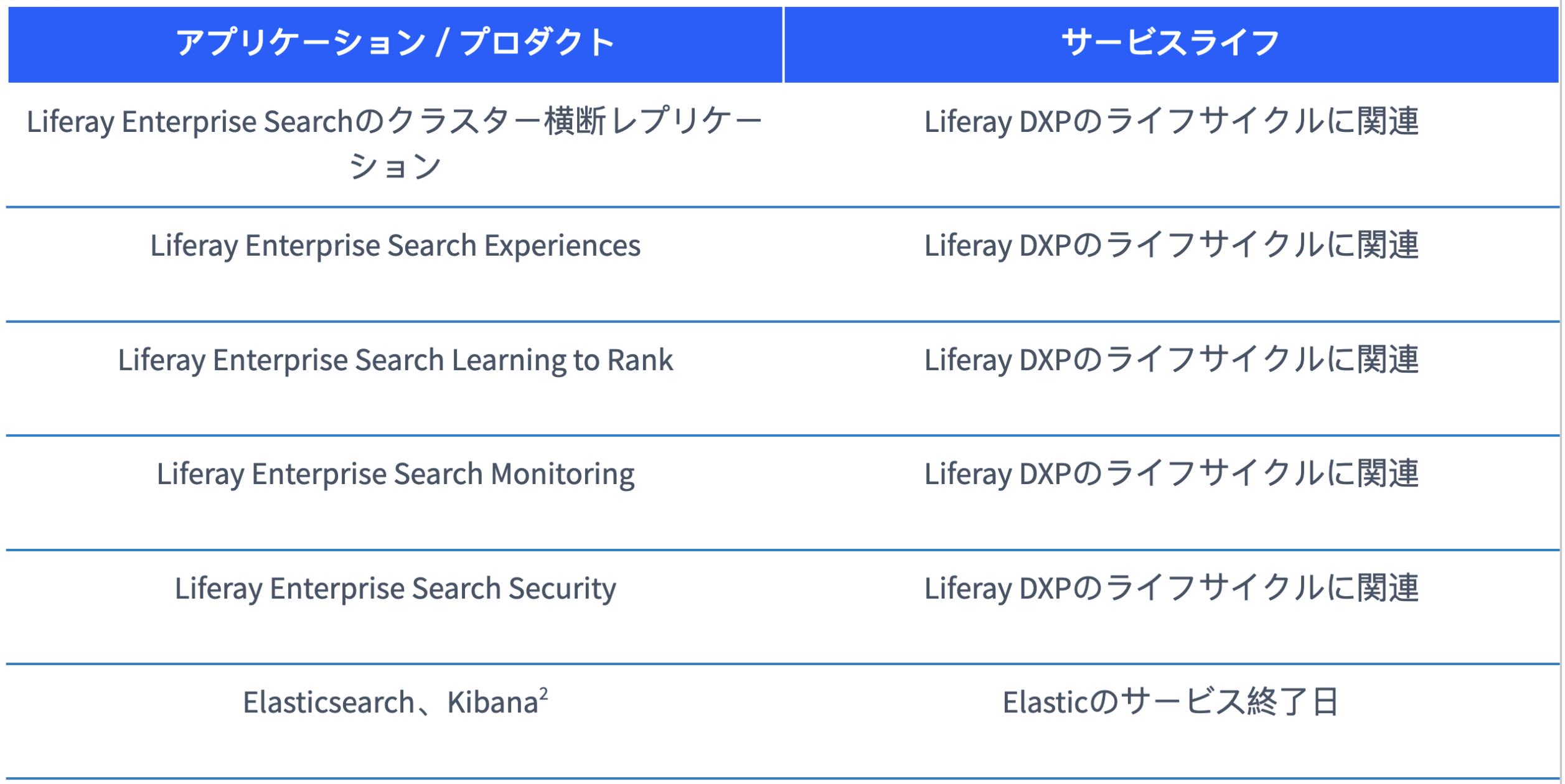The image size is (1565, 784).
Task: Click the Elasticのサービス終了日 cell
Action: tap(1172, 722)
